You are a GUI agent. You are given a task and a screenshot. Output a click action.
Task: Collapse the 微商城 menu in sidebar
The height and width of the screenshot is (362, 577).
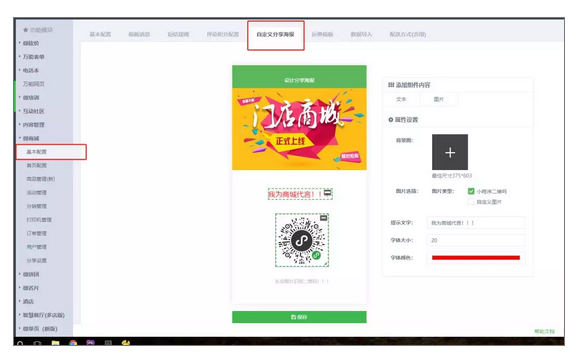31,139
